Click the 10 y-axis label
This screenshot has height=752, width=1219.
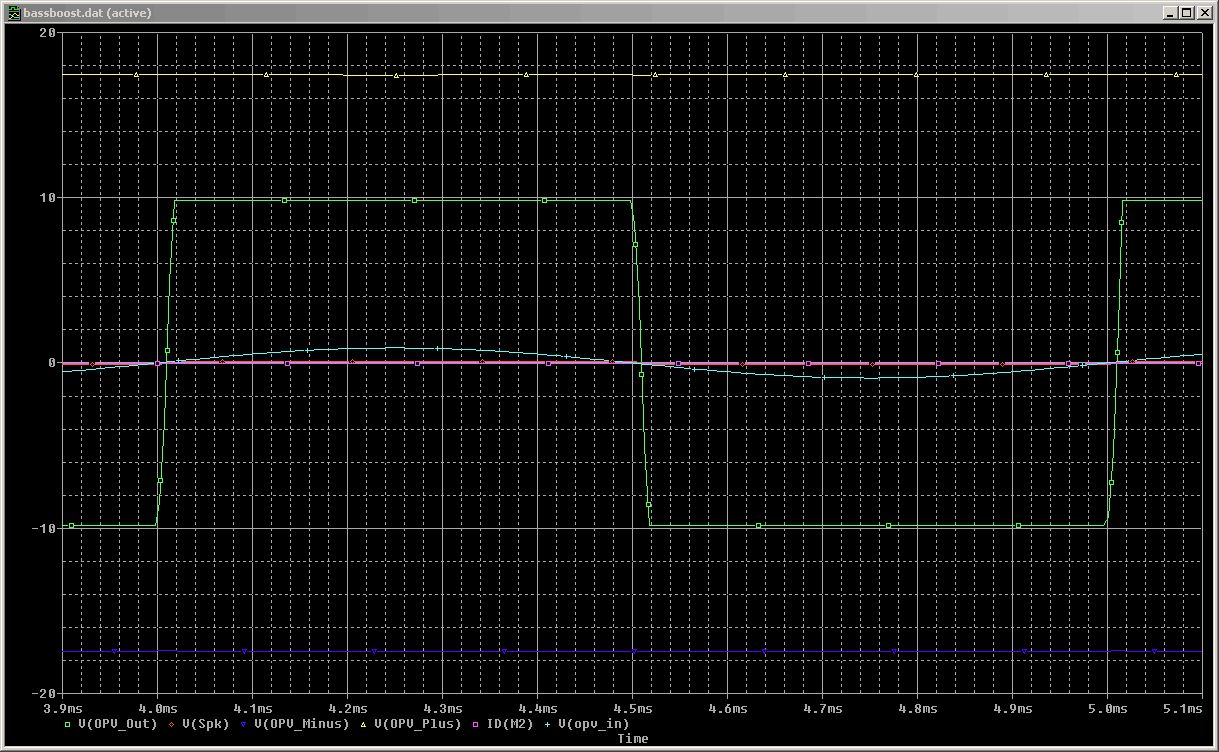(46, 198)
